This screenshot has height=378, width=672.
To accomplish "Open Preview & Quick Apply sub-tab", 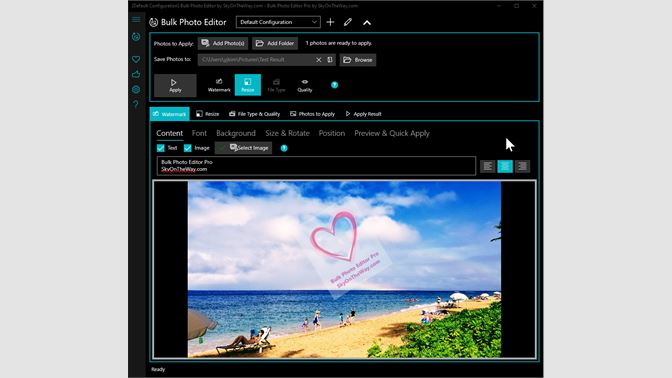I will pos(392,133).
